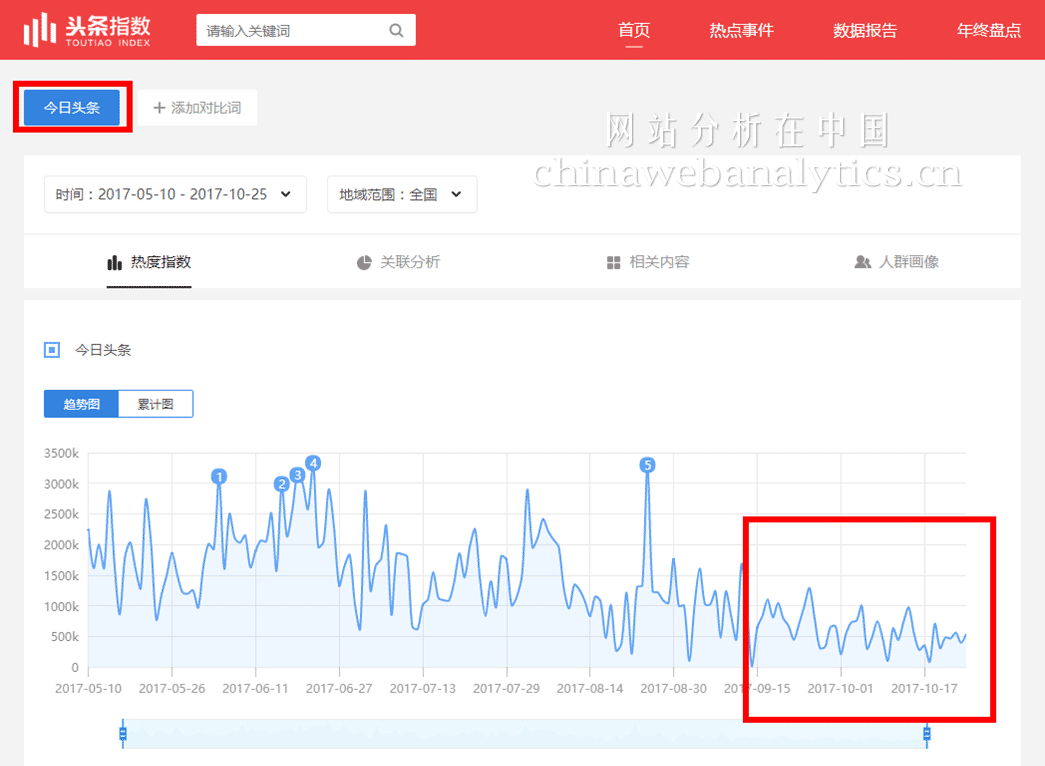Click the keyword search input field

pyautogui.click(x=290, y=31)
